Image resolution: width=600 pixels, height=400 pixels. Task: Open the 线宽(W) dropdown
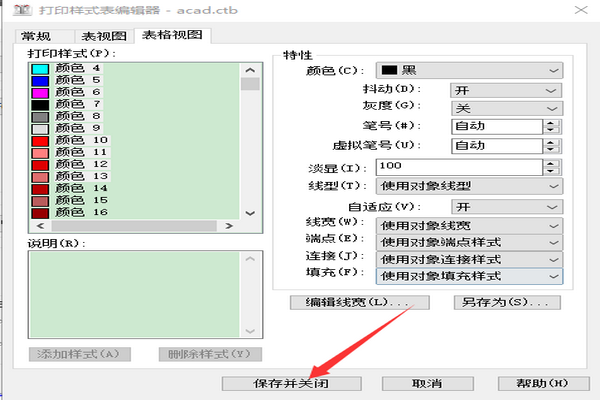pos(470,226)
